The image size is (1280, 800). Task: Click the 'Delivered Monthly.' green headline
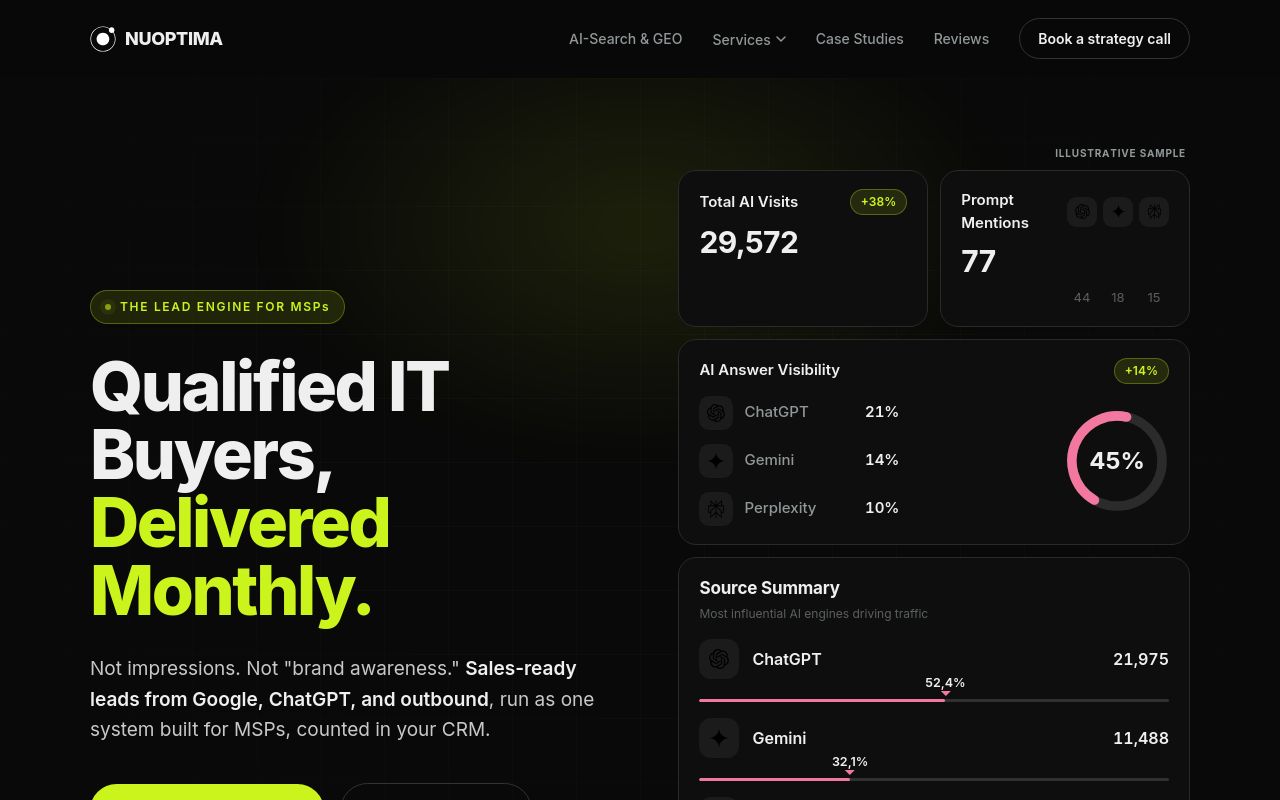point(240,557)
